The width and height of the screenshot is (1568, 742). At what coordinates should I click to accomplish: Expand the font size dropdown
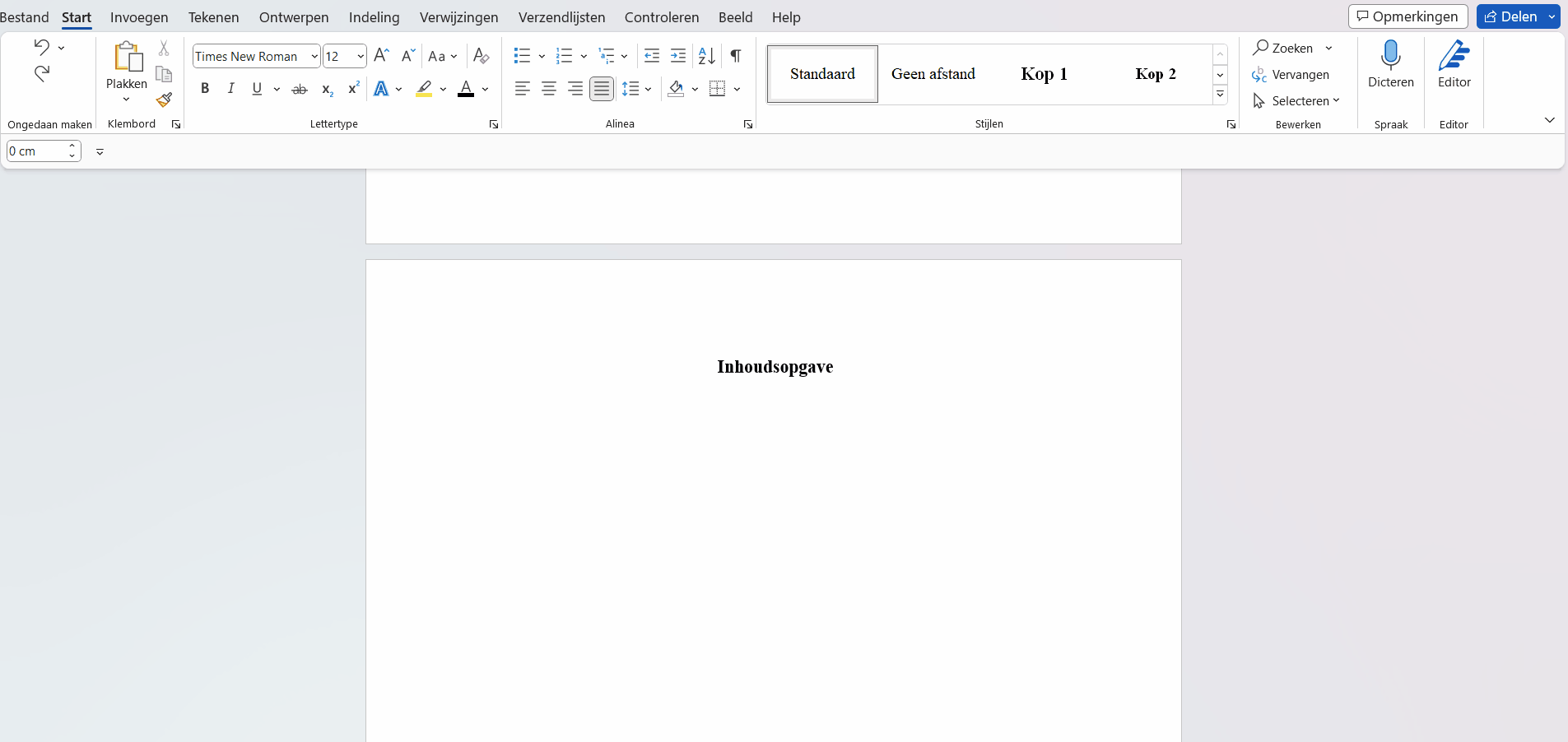pyautogui.click(x=361, y=56)
